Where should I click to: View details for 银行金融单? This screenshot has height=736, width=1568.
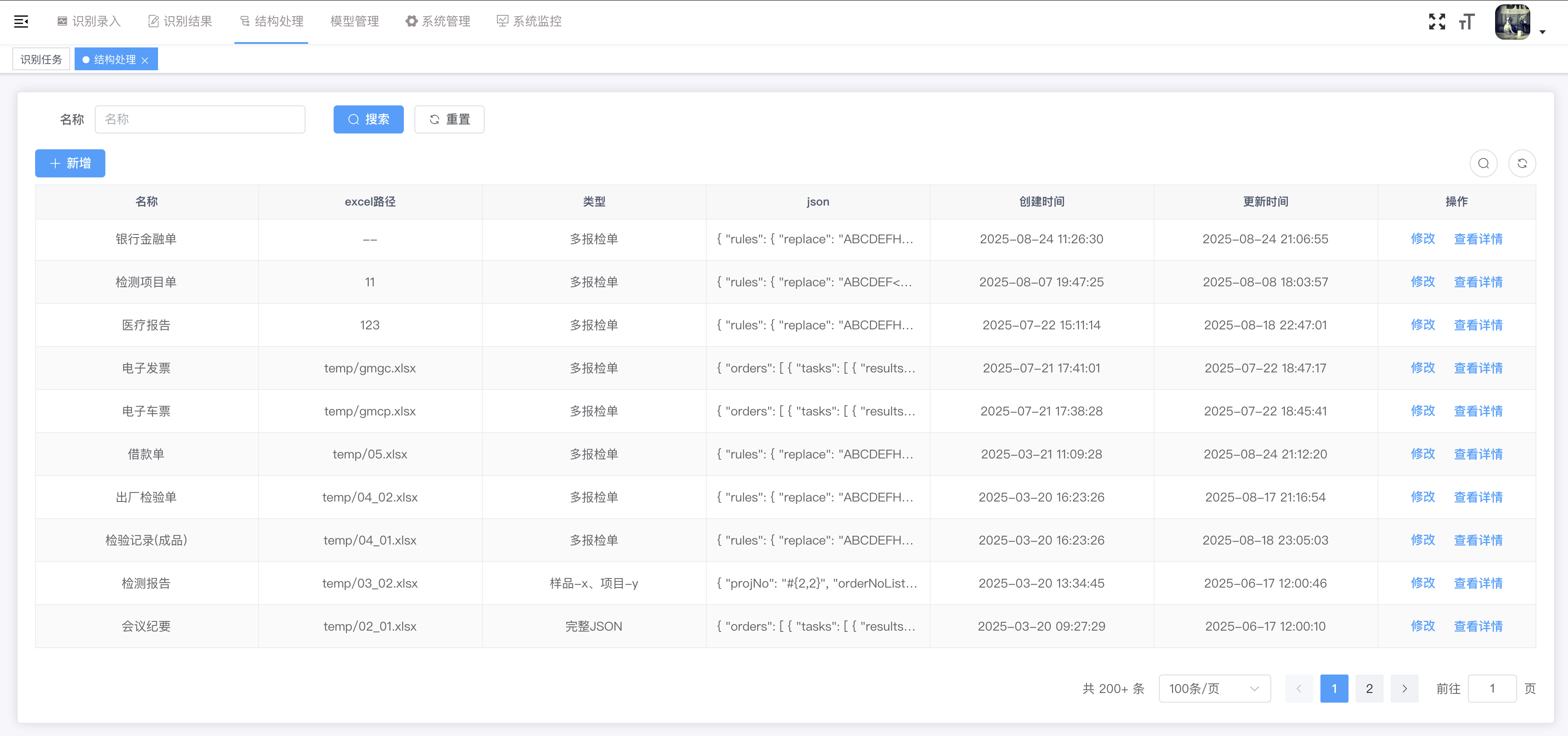tap(1478, 238)
